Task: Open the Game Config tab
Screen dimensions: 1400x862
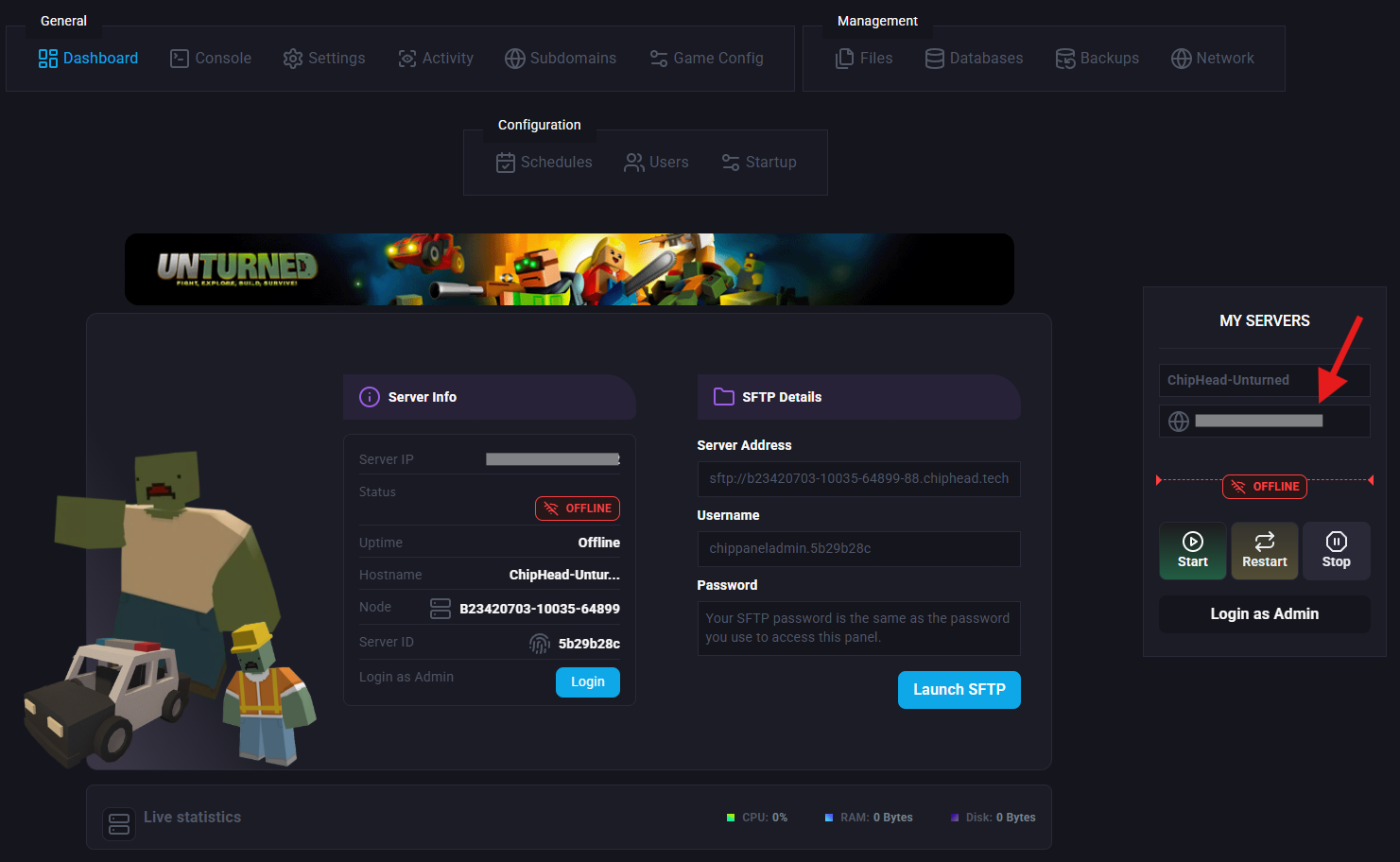Action: coord(706,59)
